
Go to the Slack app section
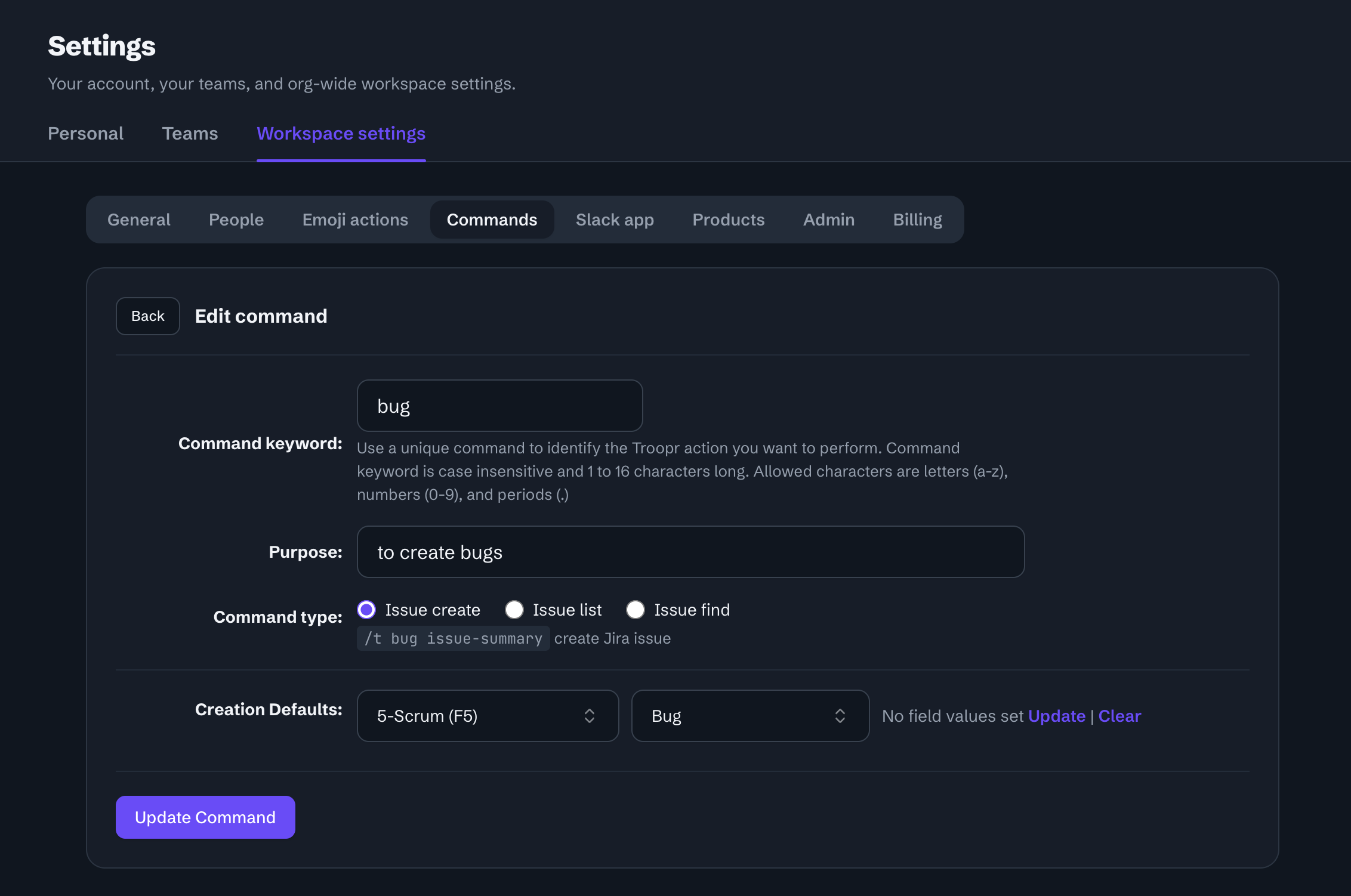pyautogui.click(x=615, y=220)
